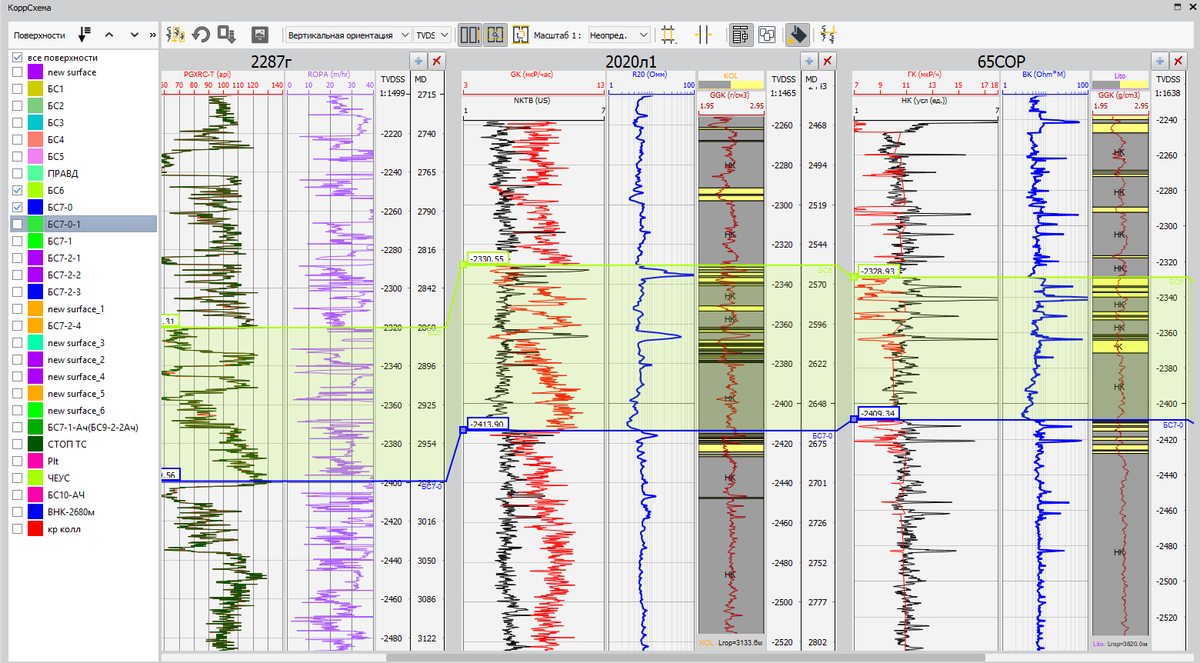
Task: Click the save image icon in toolbar
Action: tap(260, 34)
